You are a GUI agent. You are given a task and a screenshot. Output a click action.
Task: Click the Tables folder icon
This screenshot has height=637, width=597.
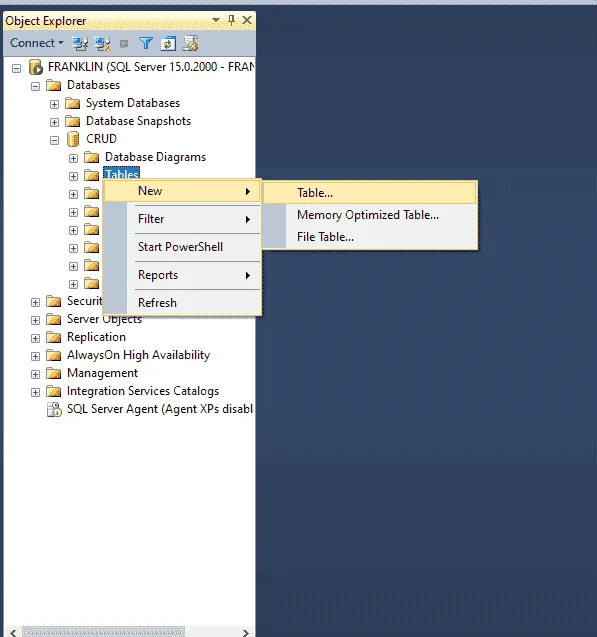click(91, 175)
